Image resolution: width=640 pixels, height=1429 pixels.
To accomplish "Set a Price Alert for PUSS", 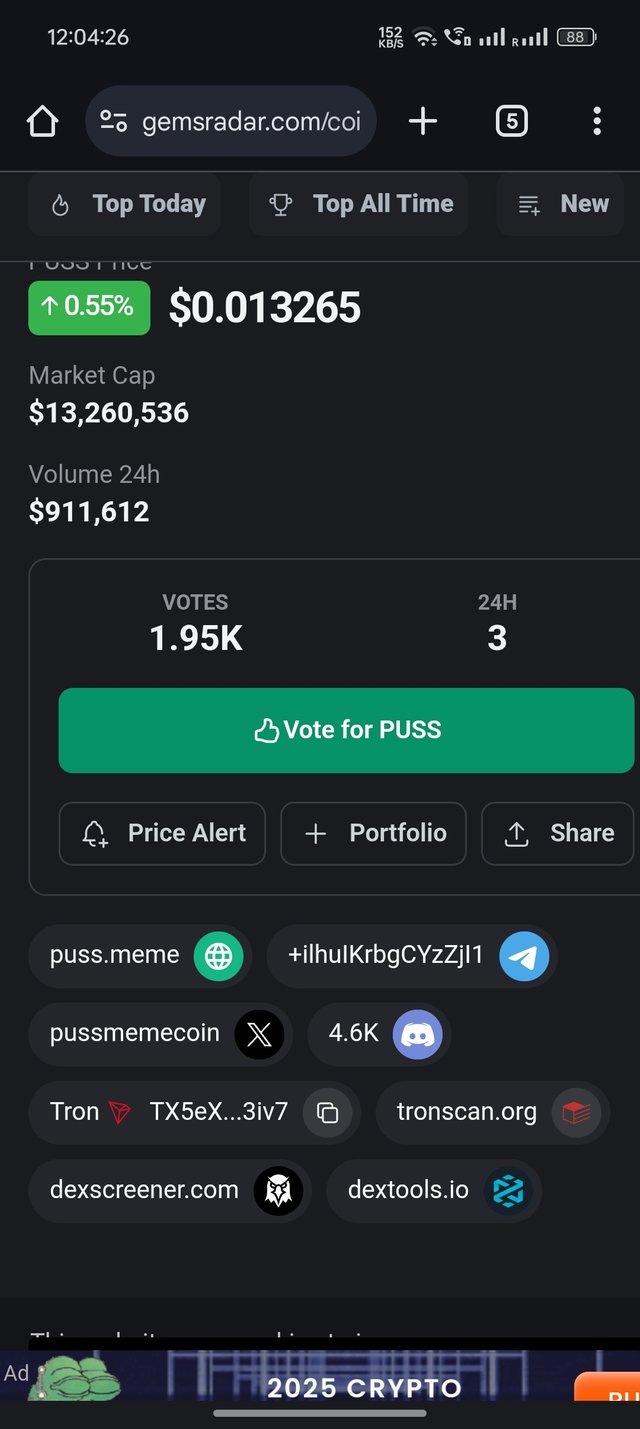I will pyautogui.click(x=162, y=833).
